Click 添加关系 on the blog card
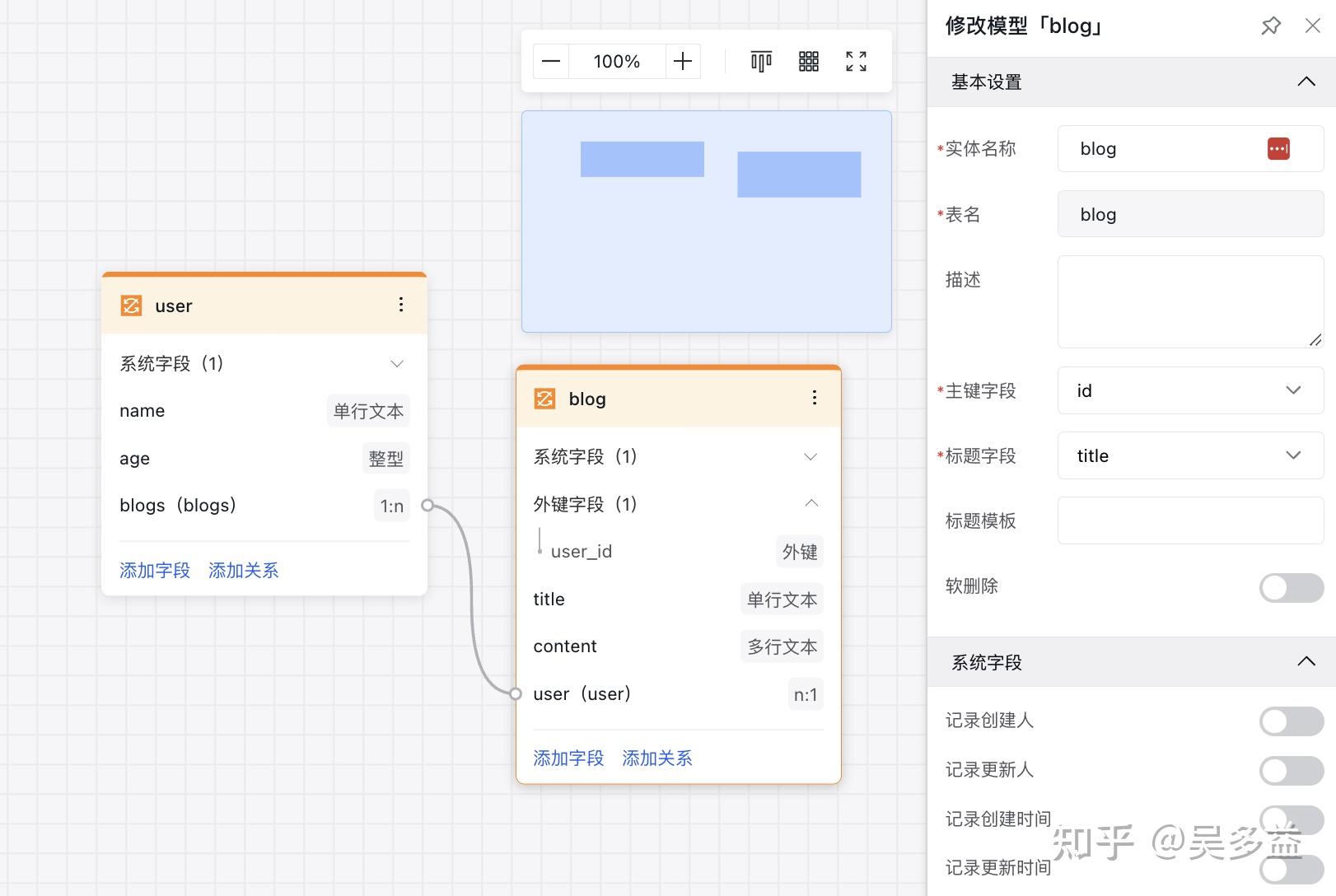This screenshot has width=1336, height=896. click(x=656, y=758)
